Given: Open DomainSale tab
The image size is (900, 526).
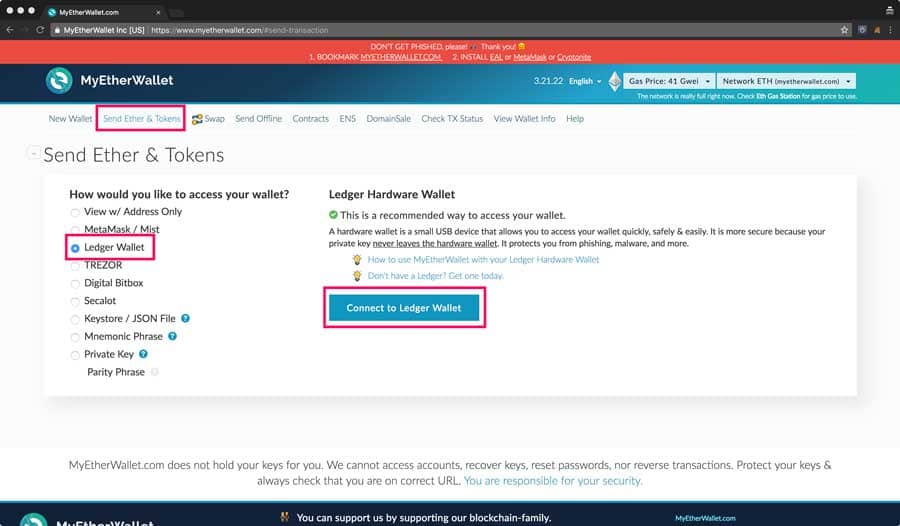Looking at the screenshot, I should (389, 118).
